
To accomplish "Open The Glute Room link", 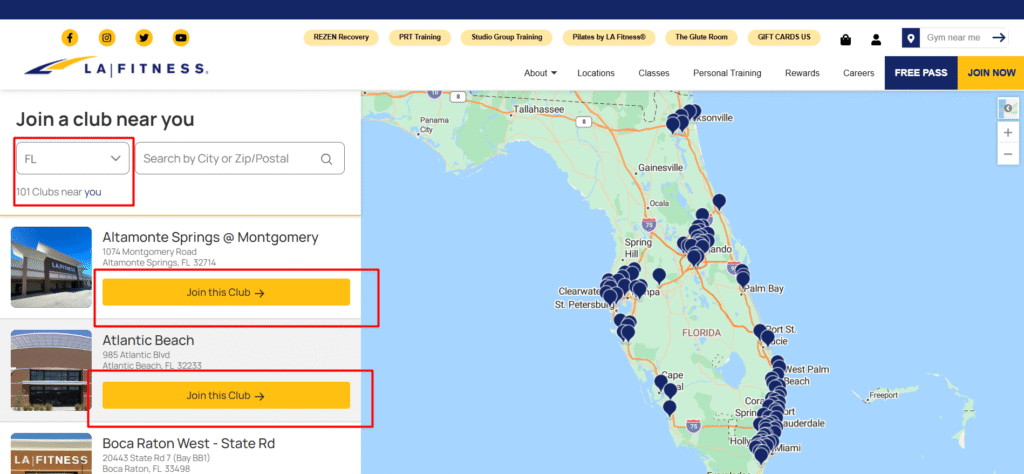I will point(701,37).
